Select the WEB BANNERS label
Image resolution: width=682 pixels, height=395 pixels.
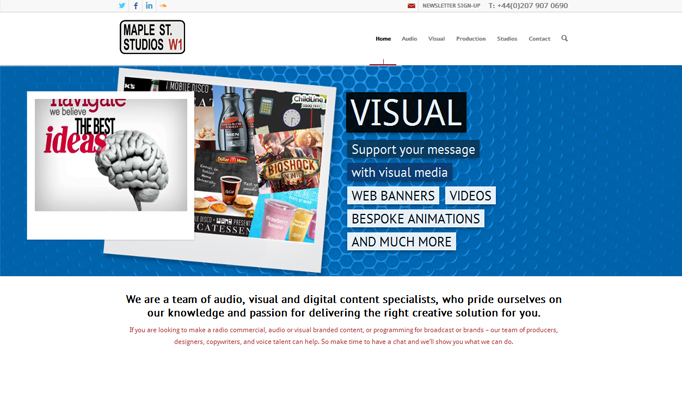[x=393, y=196]
